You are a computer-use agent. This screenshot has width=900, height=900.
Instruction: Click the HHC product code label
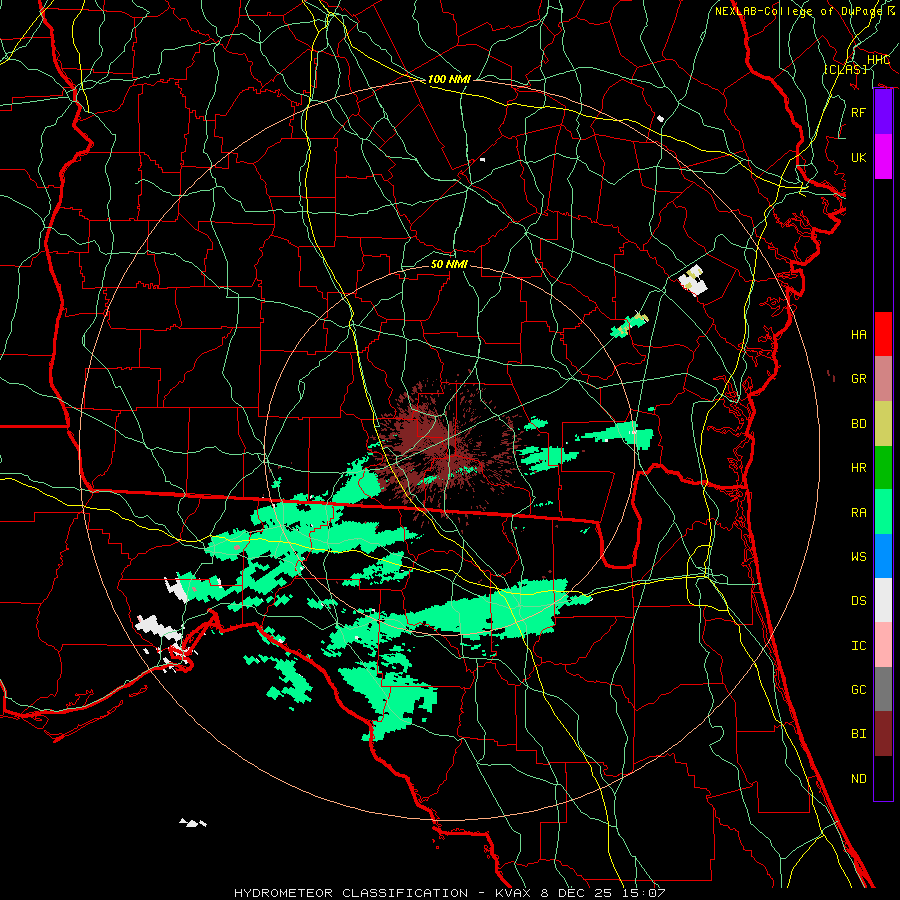[x=879, y=60]
